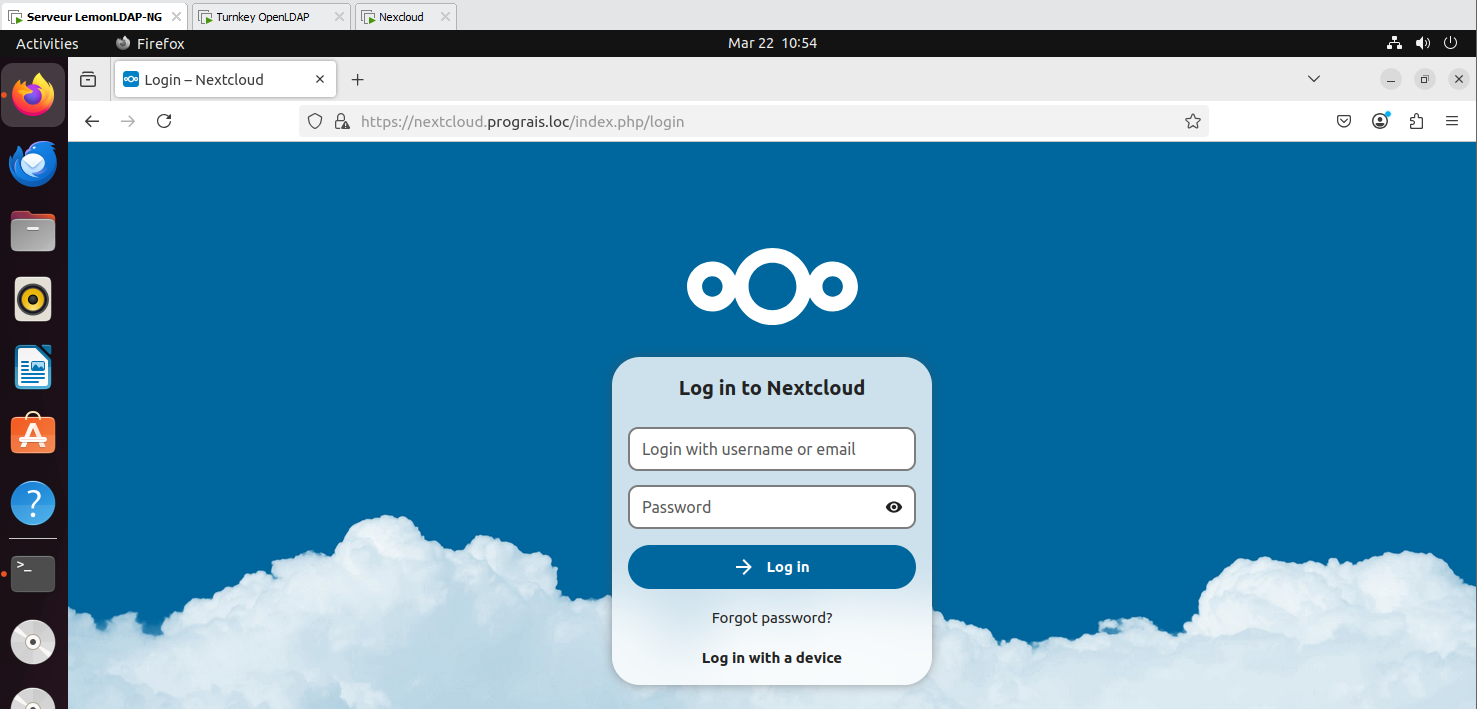
Task: Open a new browser tab
Action: pyautogui.click(x=357, y=80)
